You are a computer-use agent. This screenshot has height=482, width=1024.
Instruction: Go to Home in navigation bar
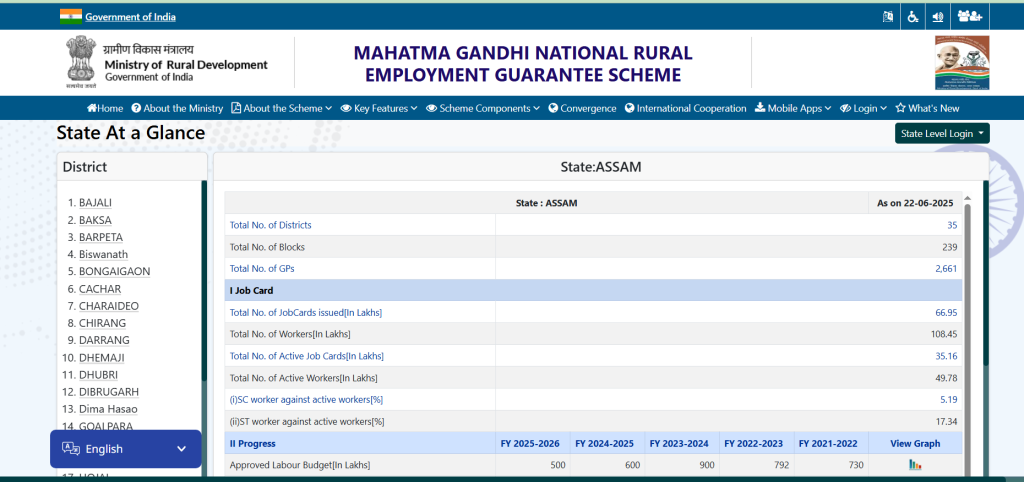[104, 108]
